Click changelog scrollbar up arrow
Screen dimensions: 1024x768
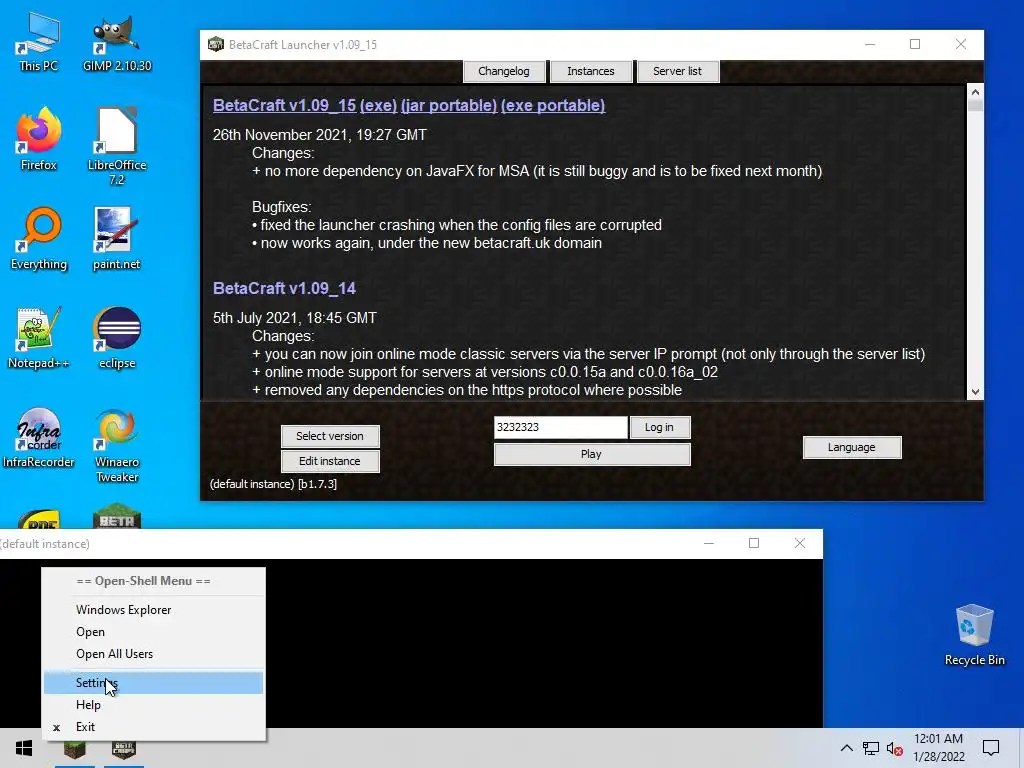tap(975, 92)
